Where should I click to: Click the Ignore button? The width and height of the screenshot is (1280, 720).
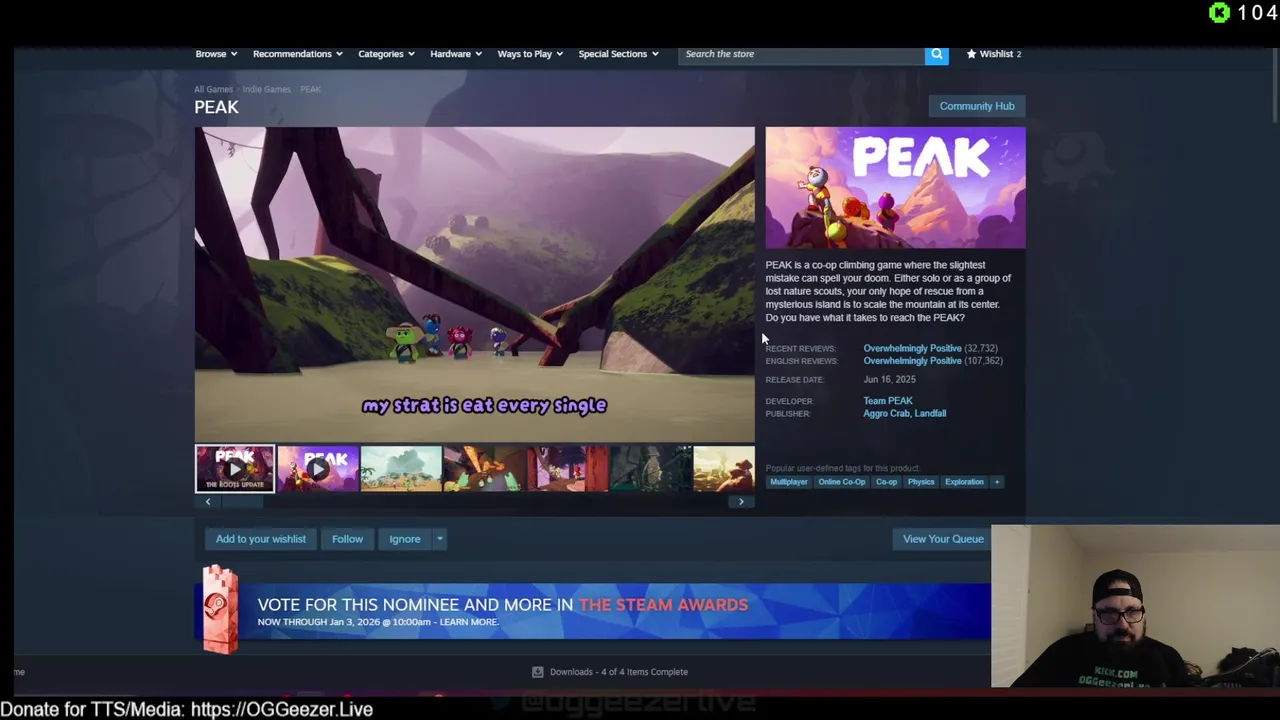(x=404, y=539)
